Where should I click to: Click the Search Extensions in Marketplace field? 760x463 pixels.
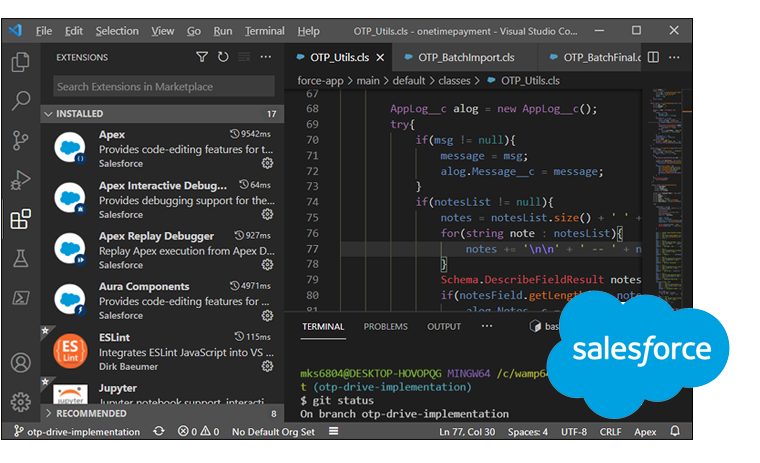pyautogui.click(x=164, y=86)
